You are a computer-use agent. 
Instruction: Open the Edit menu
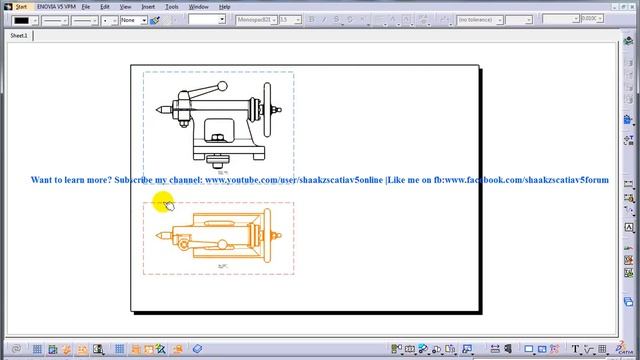tap(105, 7)
